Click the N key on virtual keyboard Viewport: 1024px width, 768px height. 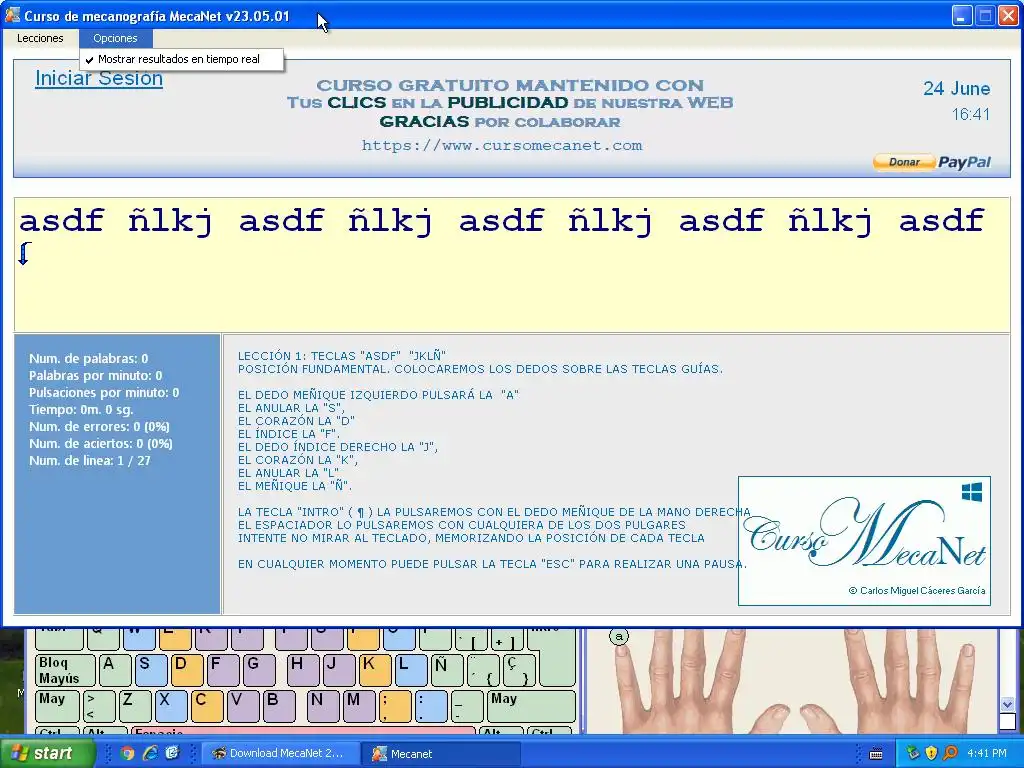[323, 706]
